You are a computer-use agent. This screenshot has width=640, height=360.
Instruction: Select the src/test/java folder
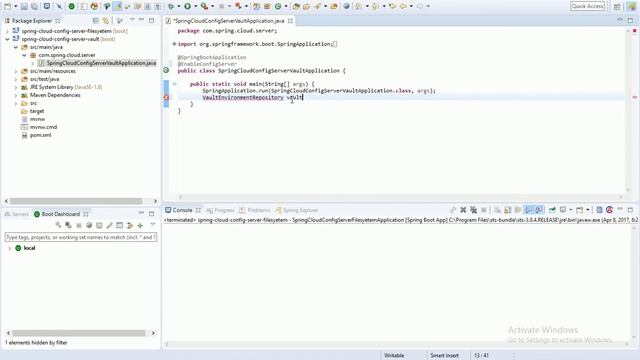coord(44,79)
